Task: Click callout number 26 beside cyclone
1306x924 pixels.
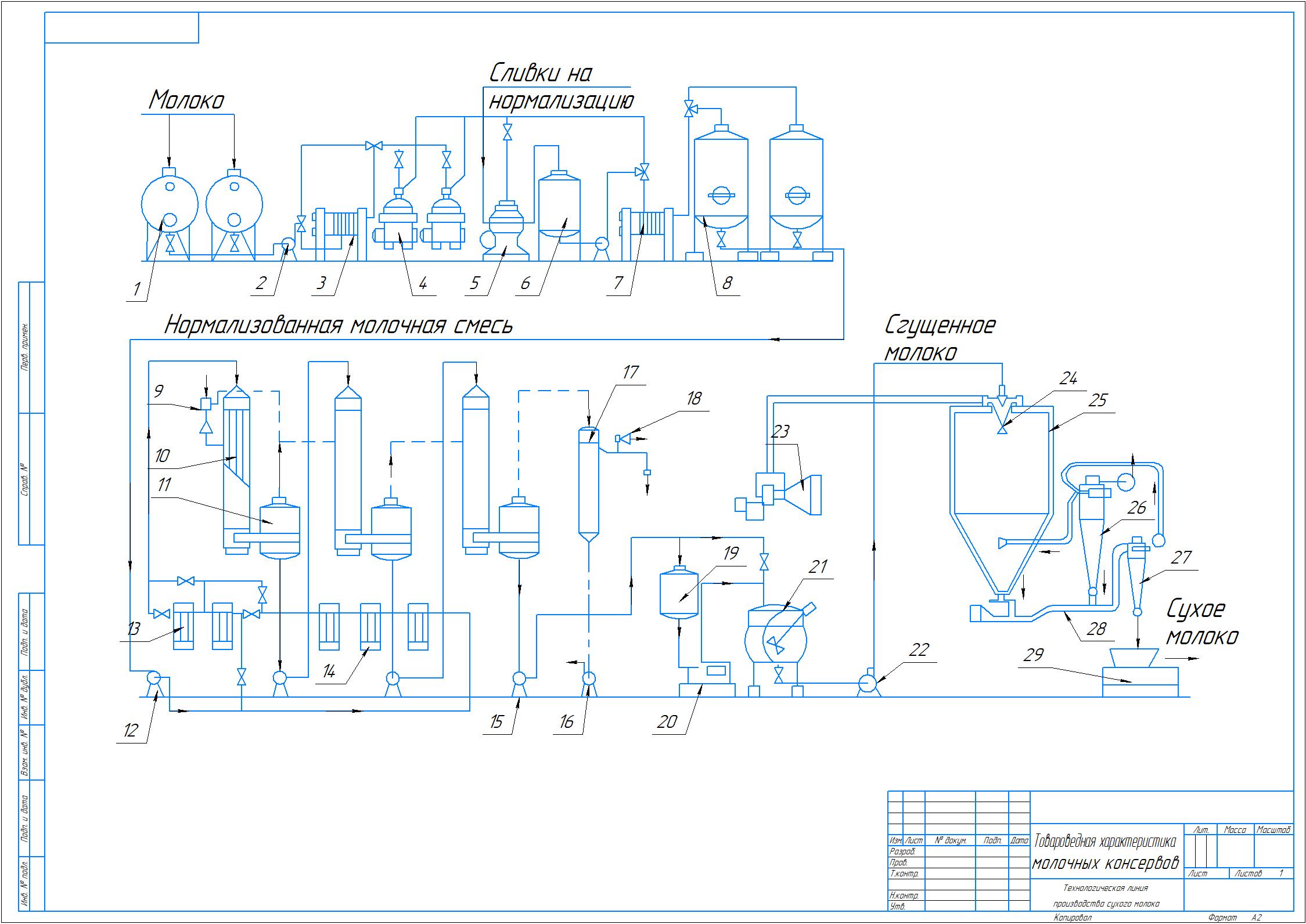Action: (1137, 508)
